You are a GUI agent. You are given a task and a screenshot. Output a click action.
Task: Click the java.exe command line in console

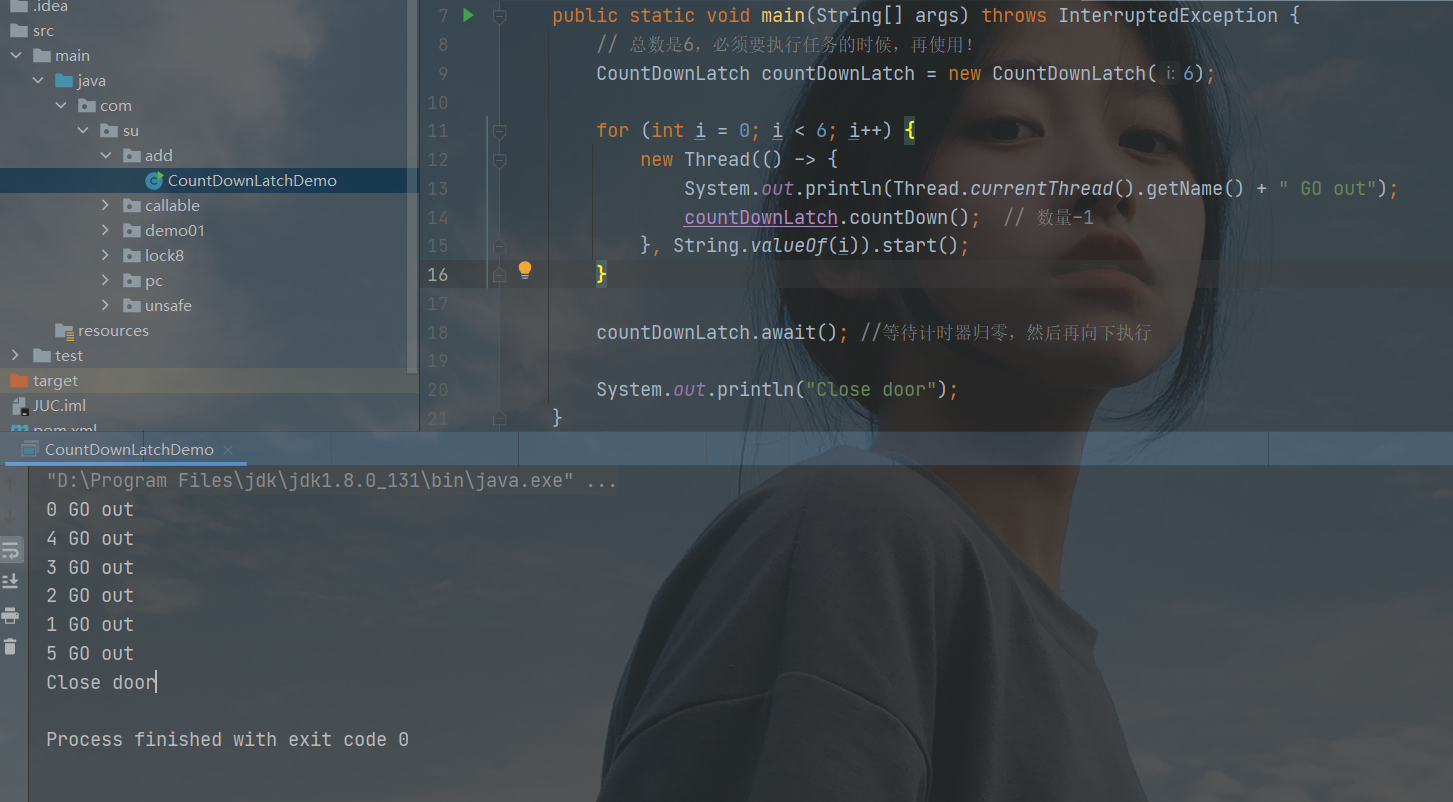(x=331, y=481)
